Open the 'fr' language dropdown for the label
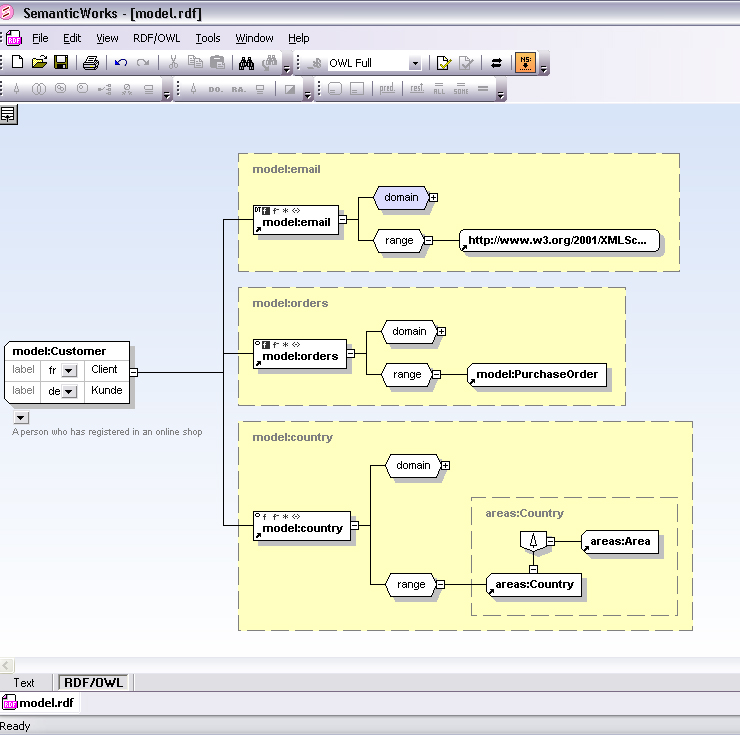Viewport: 740px width, 735px height. click(x=69, y=371)
